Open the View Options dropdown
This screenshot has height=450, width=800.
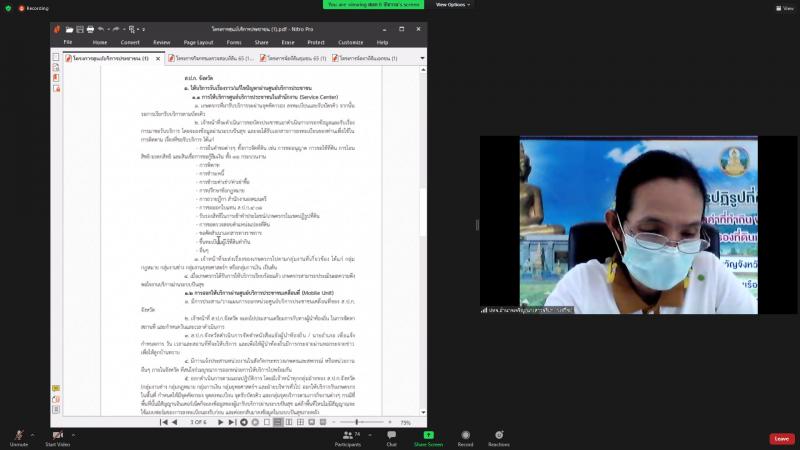(453, 5)
